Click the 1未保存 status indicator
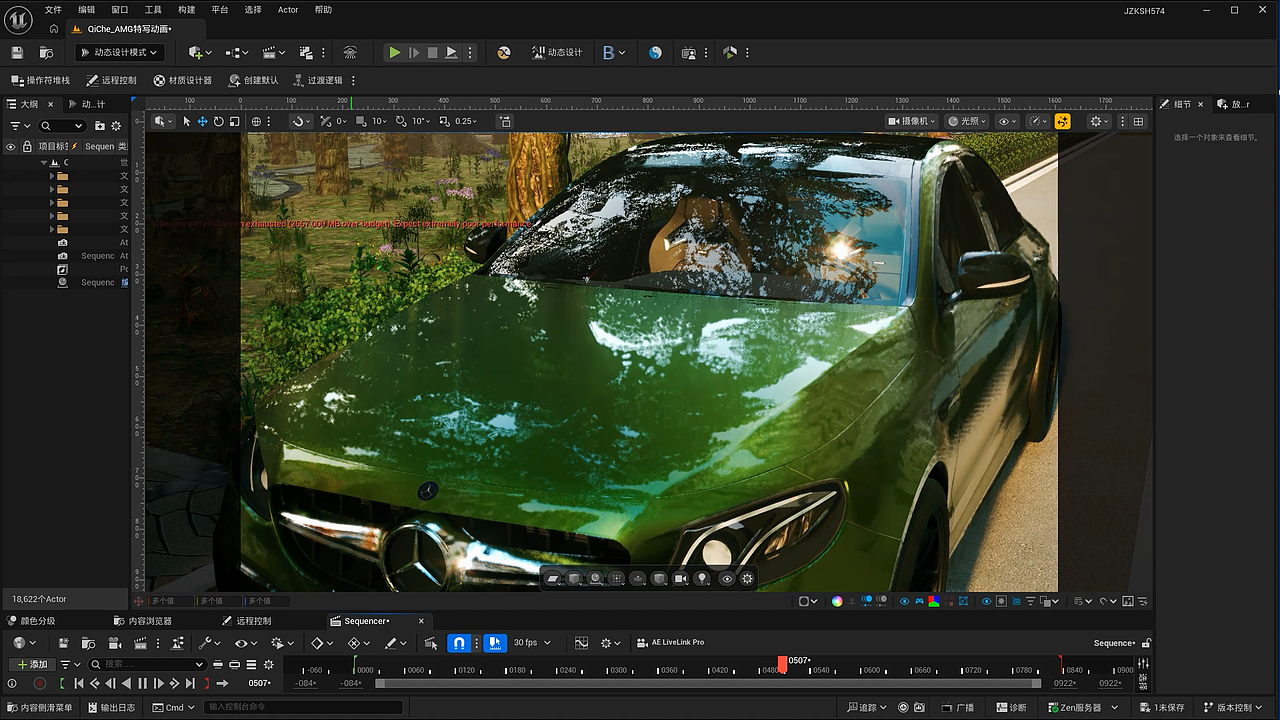Viewport: 1280px width, 720px height. [x=1162, y=708]
